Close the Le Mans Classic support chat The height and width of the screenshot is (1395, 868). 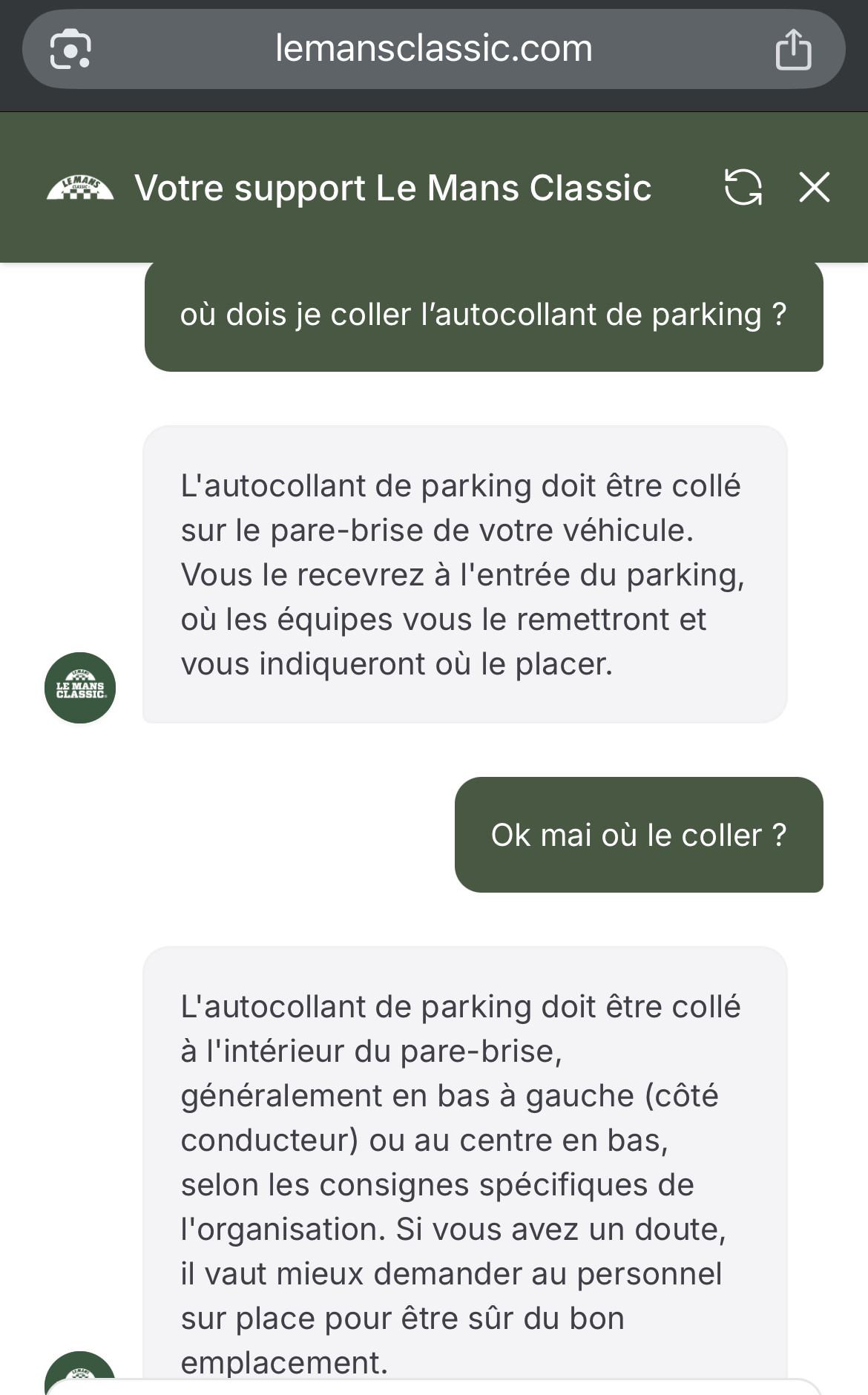pyautogui.click(x=815, y=187)
